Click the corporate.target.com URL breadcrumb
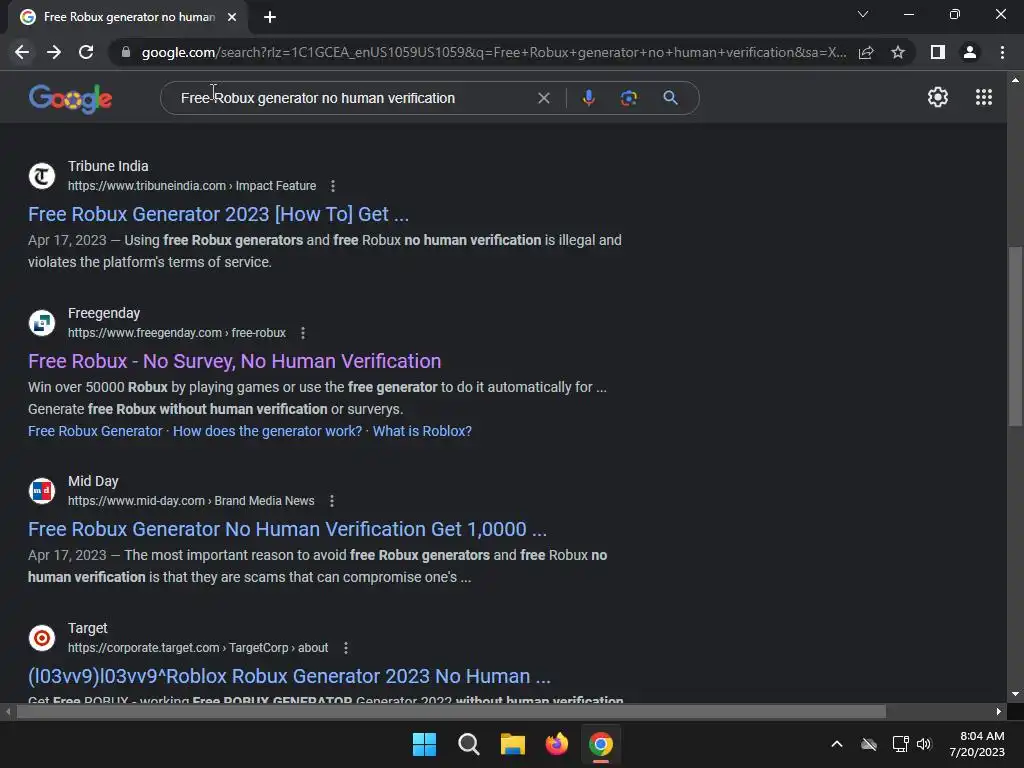Screen dimensions: 1024x768 pyautogui.click(x=198, y=648)
